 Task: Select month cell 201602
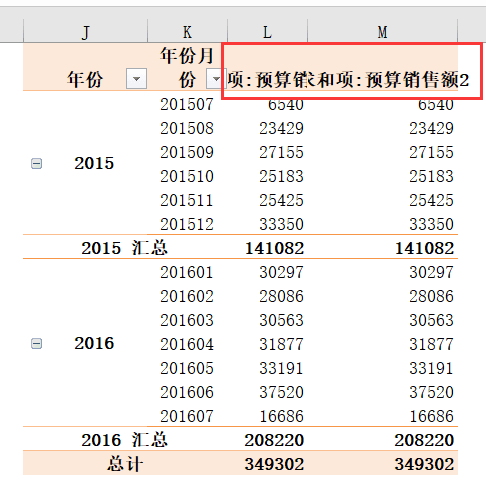pos(187,296)
